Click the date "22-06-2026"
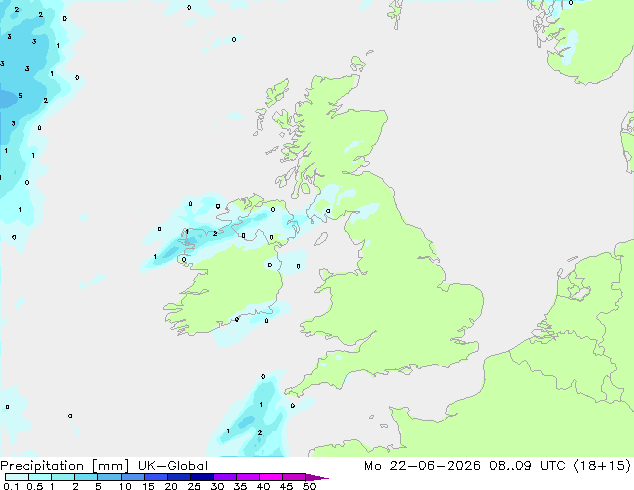 point(435,466)
